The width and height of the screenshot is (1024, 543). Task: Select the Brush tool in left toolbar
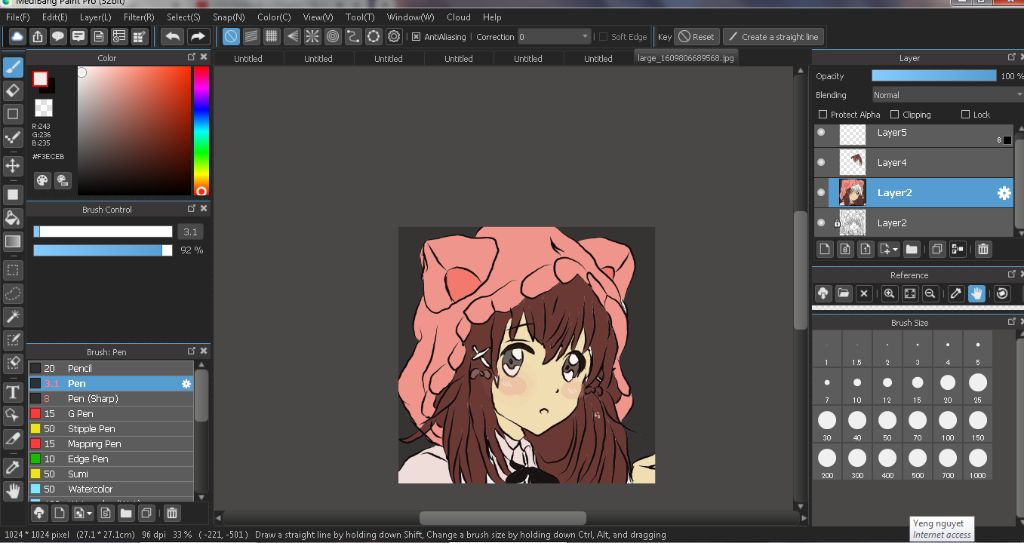[12, 67]
